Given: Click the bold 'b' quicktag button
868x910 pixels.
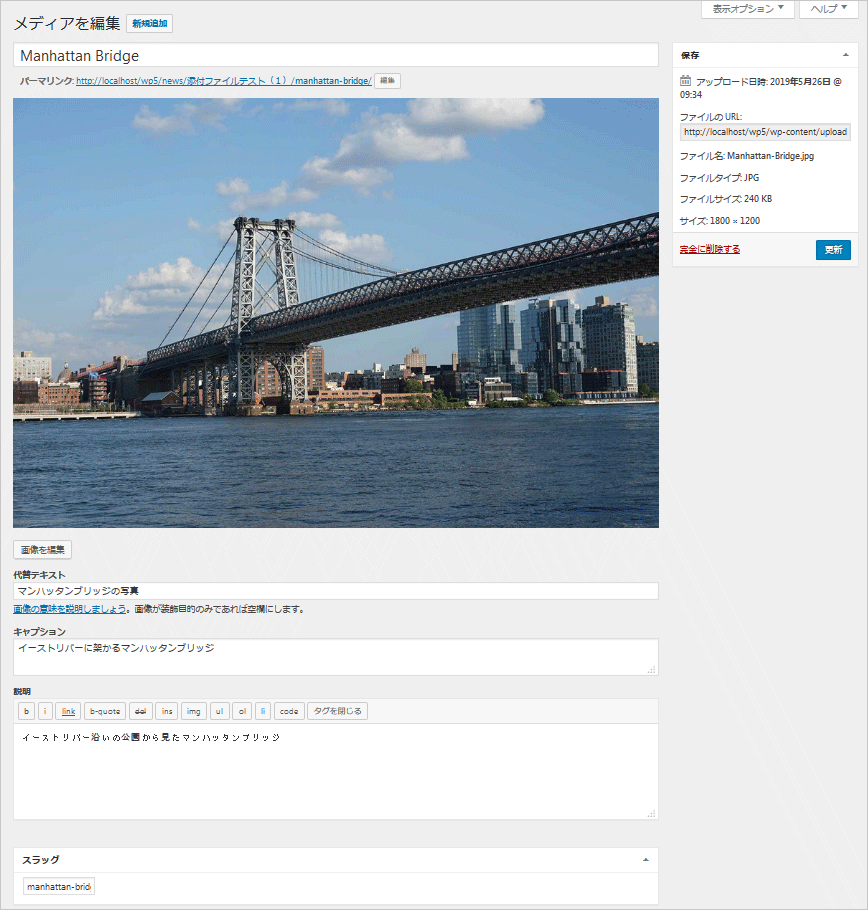Looking at the screenshot, I should pos(26,711).
